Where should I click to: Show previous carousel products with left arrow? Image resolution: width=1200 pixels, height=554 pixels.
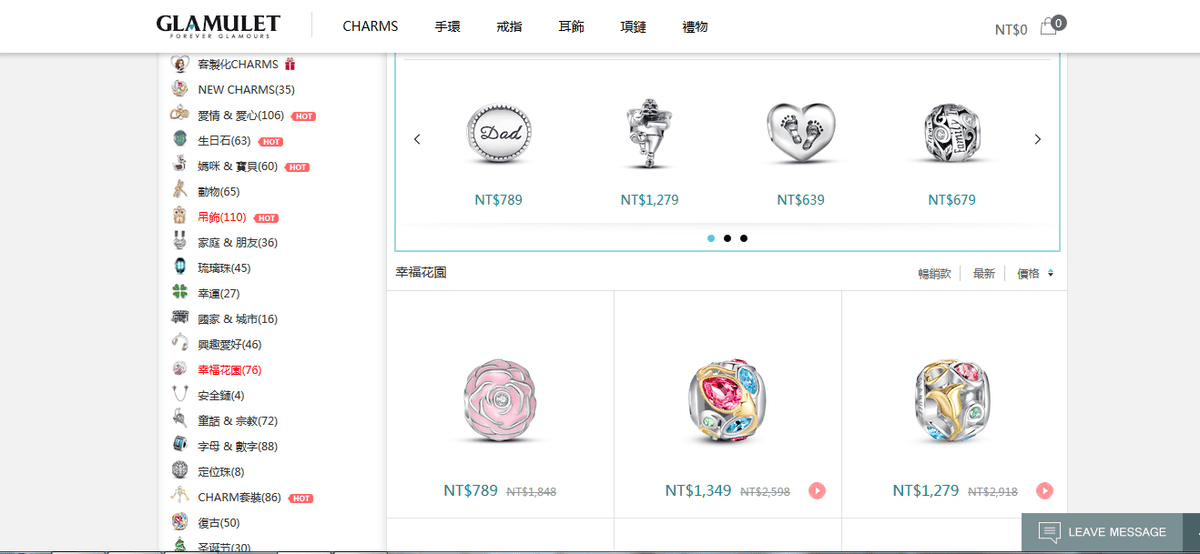417,139
